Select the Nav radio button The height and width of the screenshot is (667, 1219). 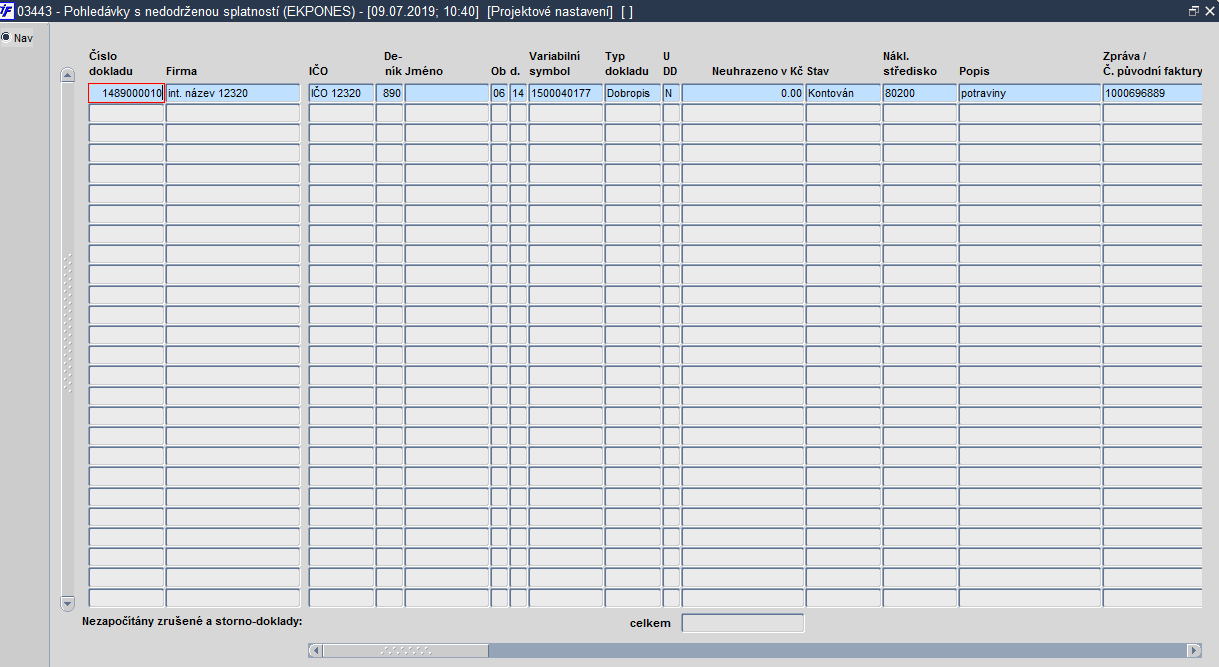6,37
